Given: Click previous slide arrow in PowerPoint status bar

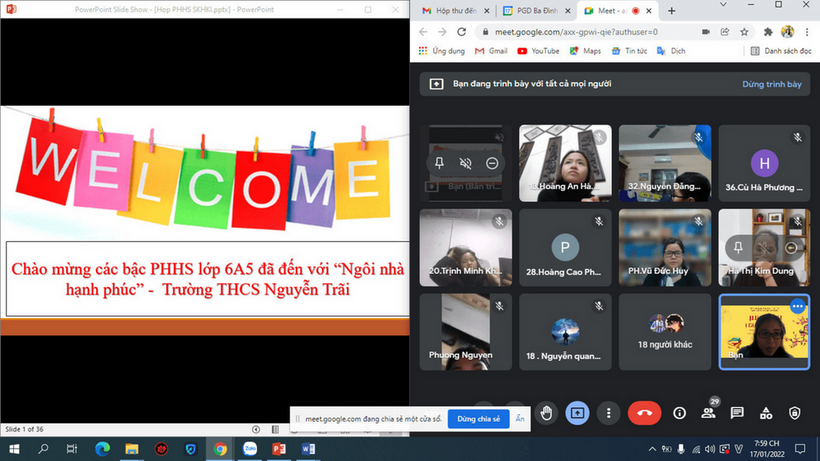Looking at the screenshot, I should click(x=256, y=430).
